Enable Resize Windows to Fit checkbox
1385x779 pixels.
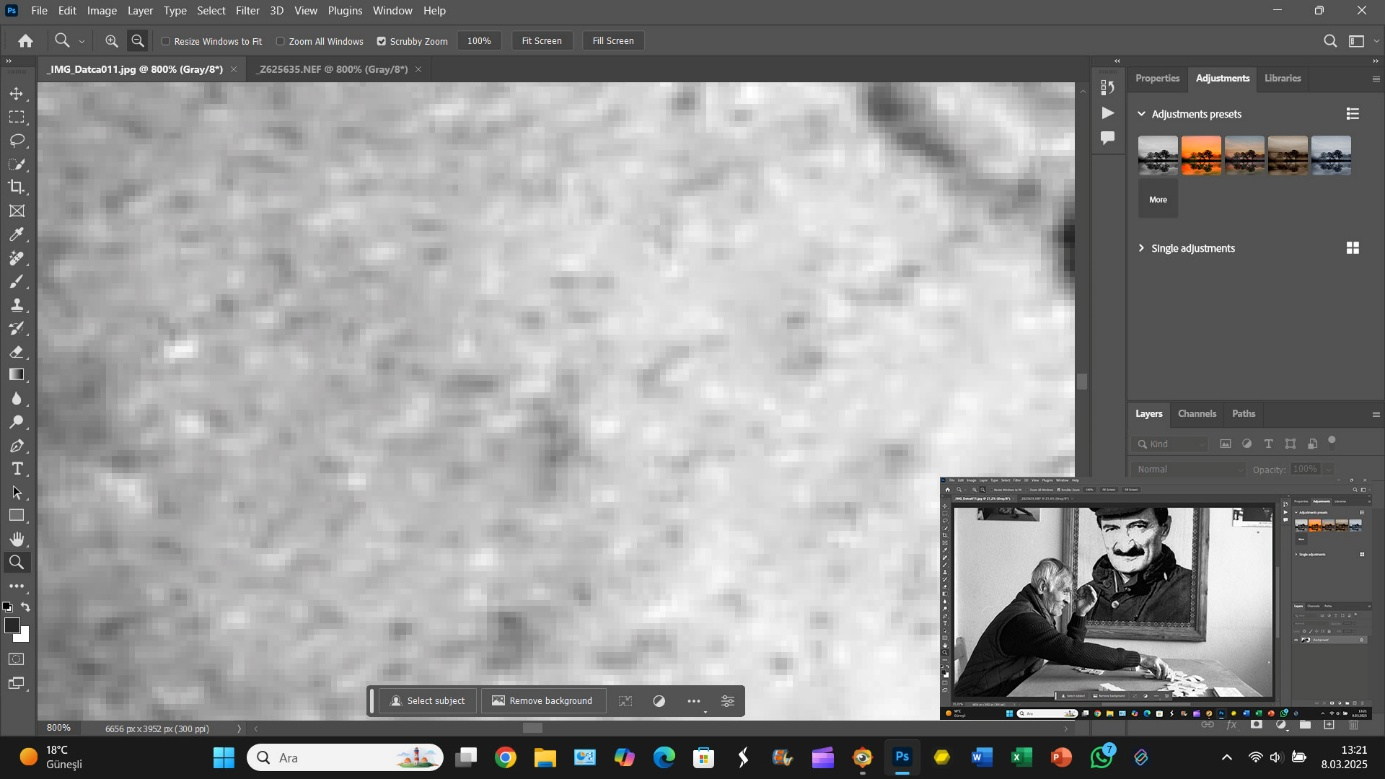click(166, 41)
